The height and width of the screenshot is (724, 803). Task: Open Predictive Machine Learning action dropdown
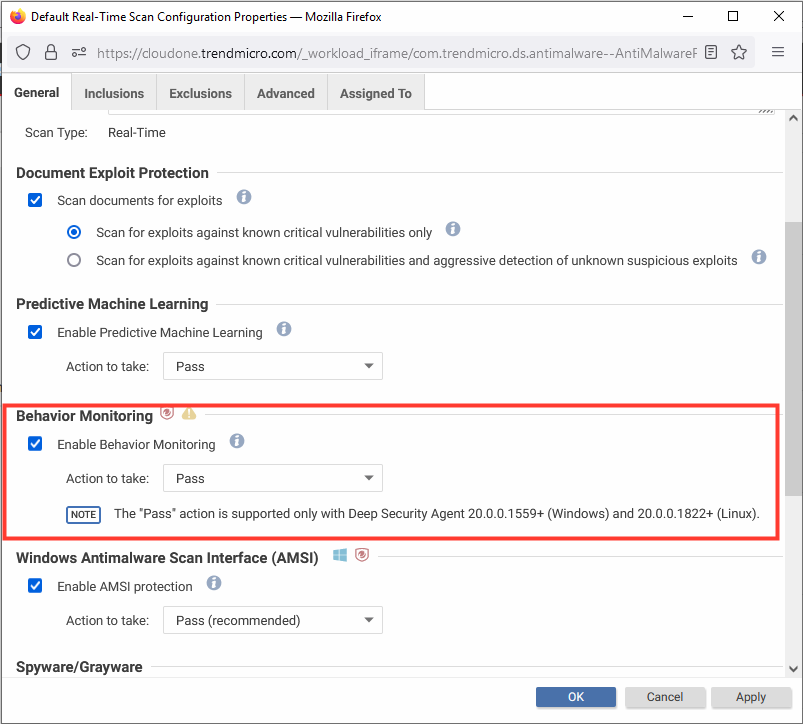point(273,366)
